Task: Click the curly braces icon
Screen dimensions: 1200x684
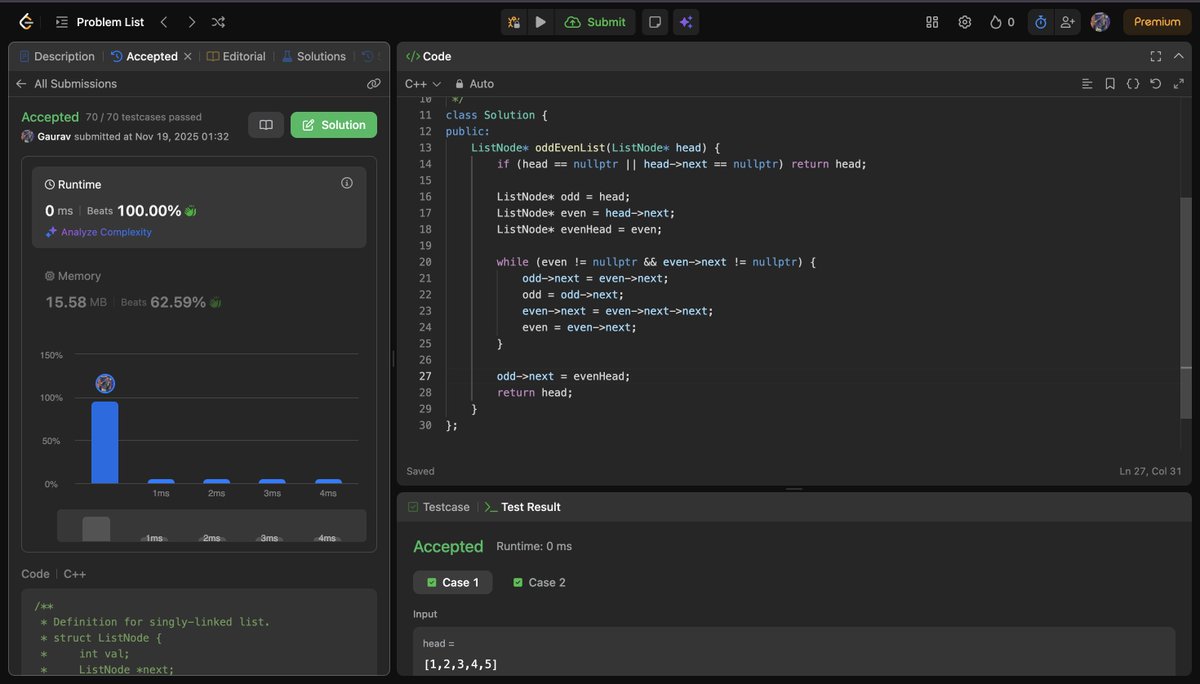Action: click(1133, 84)
